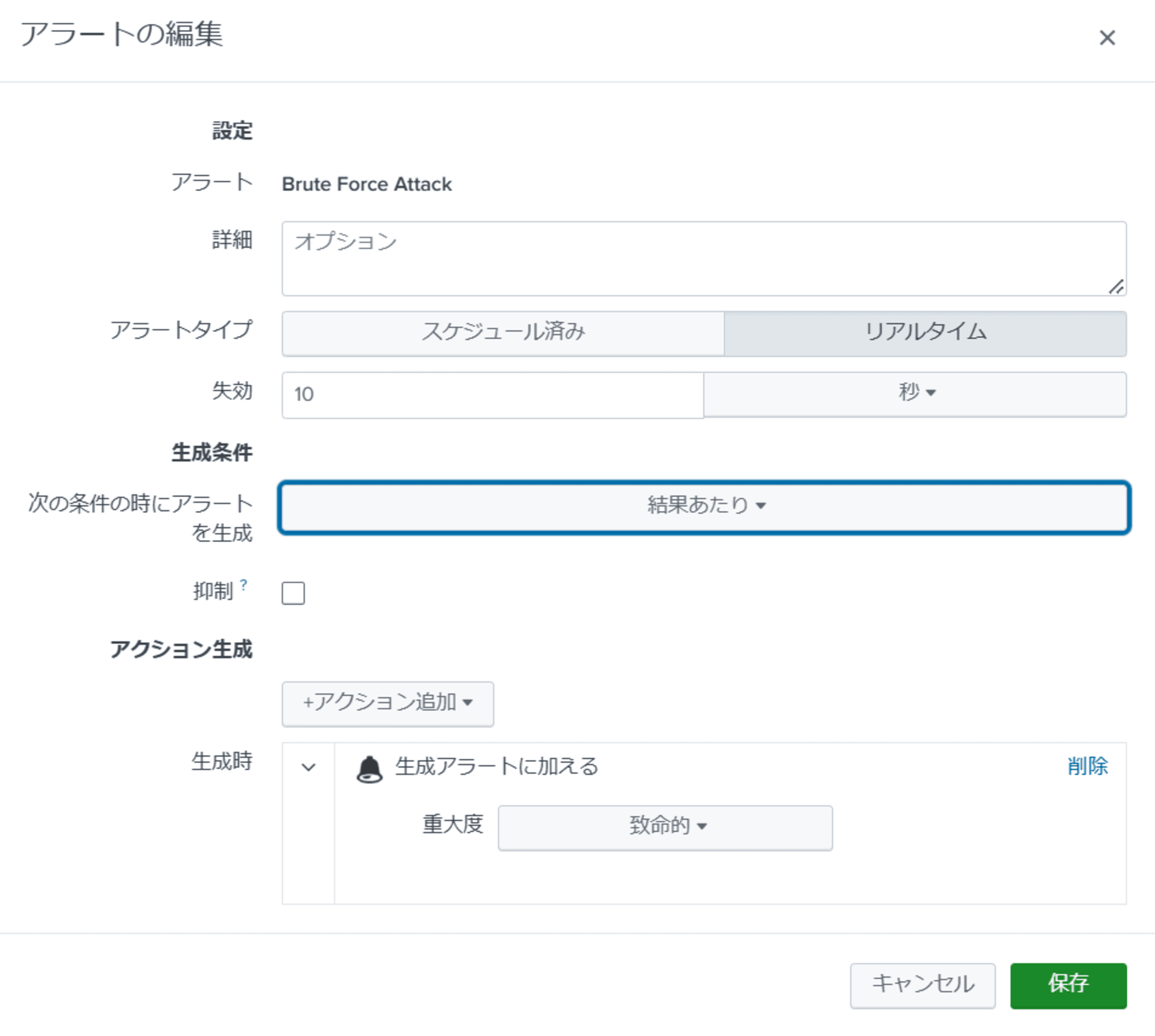Select the スケジュール済み alert type

coord(503,334)
